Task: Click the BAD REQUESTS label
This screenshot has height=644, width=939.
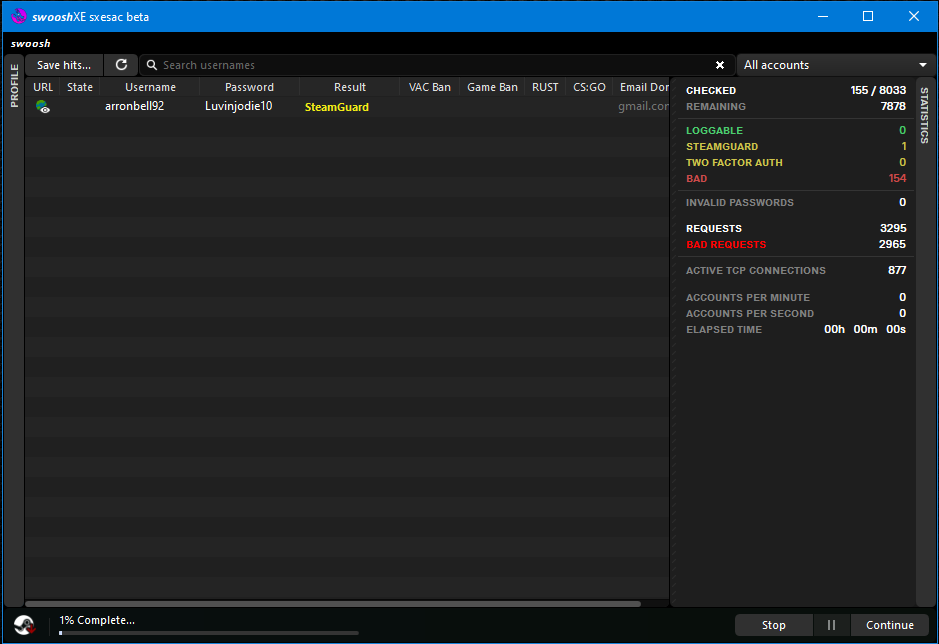Action: tap(726, 244)
